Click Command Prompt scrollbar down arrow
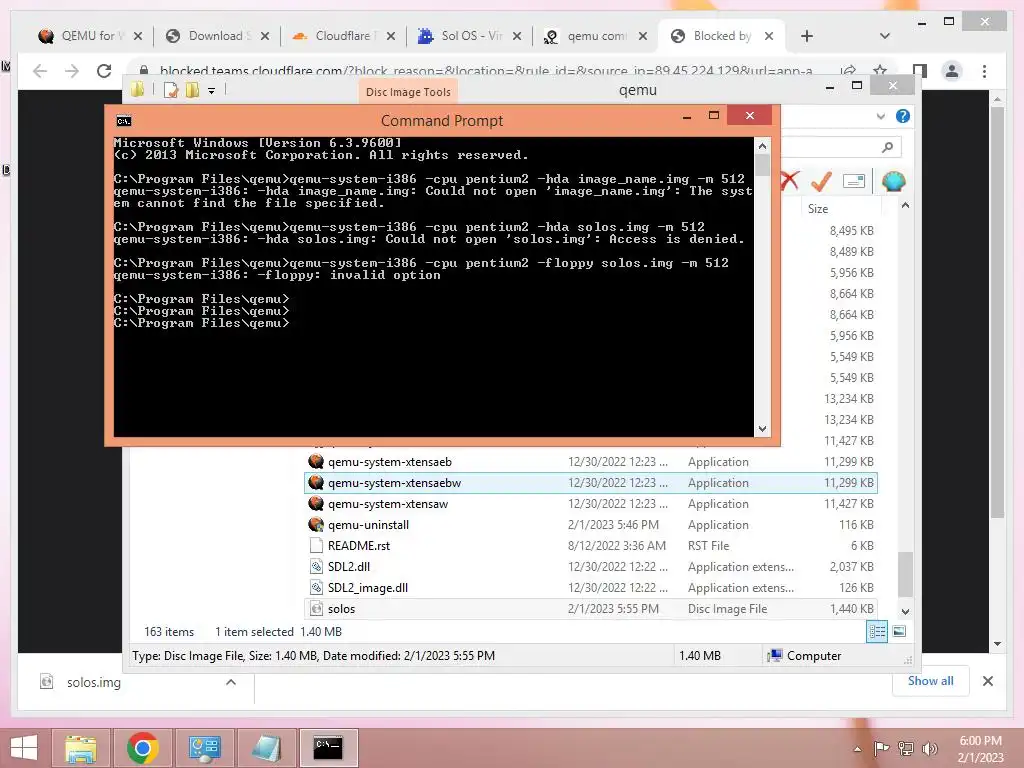1024x768 pixels. [x=762, y=429]
